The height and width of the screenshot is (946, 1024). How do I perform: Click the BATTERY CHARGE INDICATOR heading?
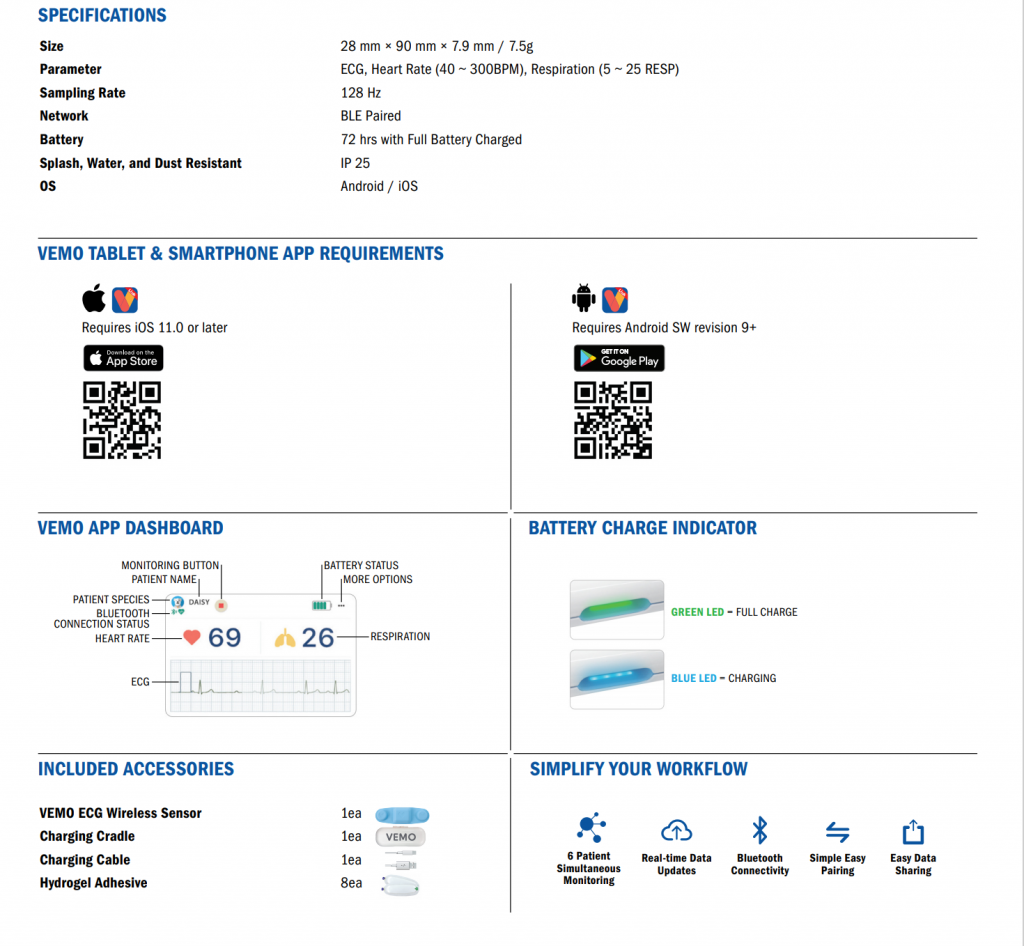pyautogui.click(x=643, y=528)
